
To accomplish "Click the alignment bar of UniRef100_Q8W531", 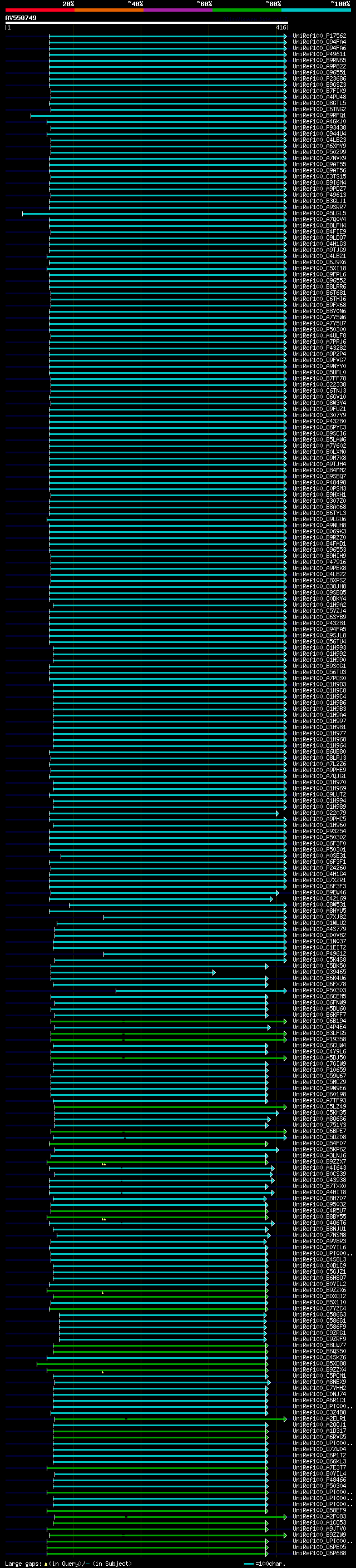I will (177, 905).
